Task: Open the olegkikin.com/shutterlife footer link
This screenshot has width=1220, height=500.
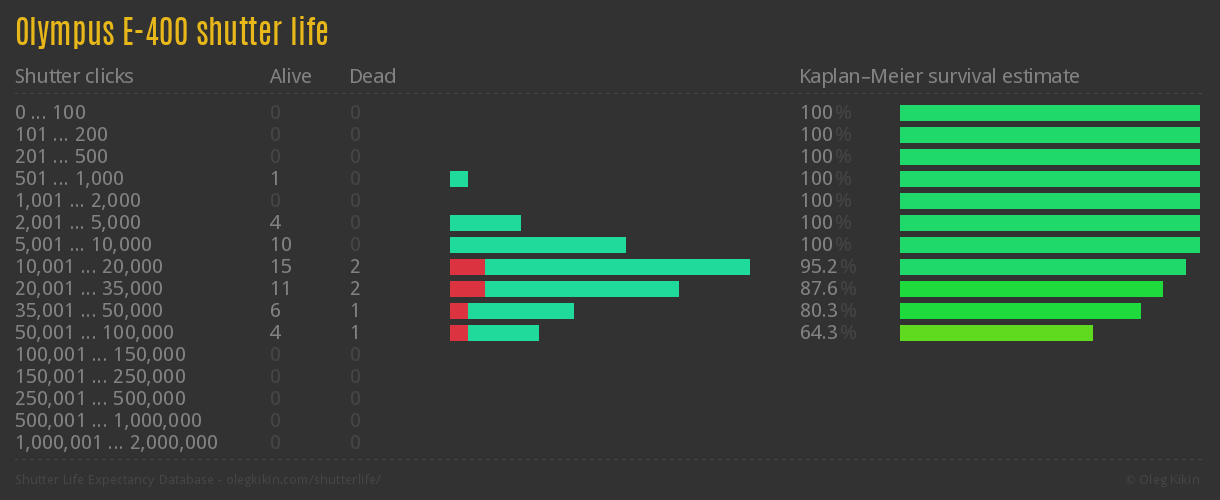Action: tap(198, 480)
